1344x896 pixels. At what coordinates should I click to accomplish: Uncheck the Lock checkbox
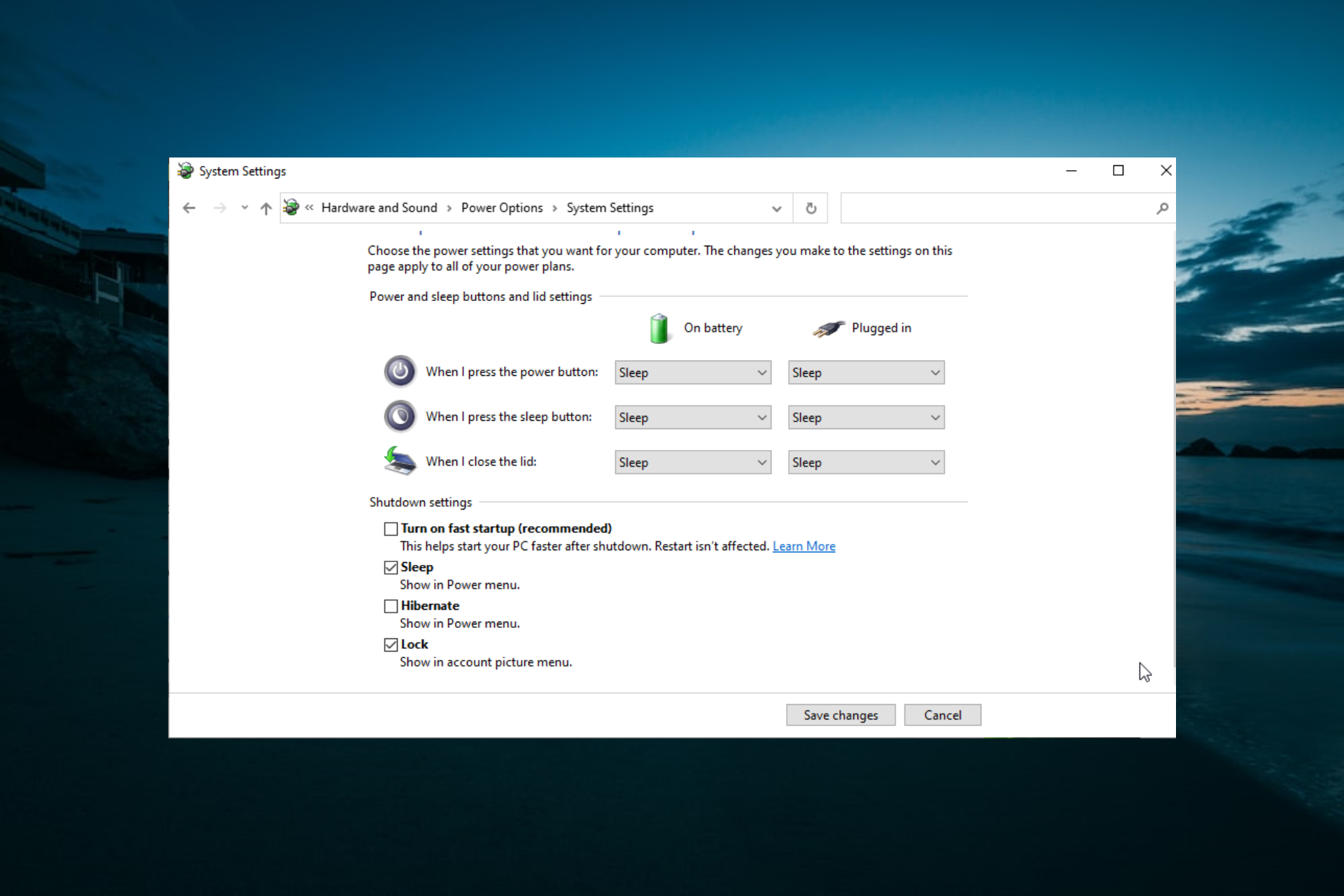tap(391, 644)
